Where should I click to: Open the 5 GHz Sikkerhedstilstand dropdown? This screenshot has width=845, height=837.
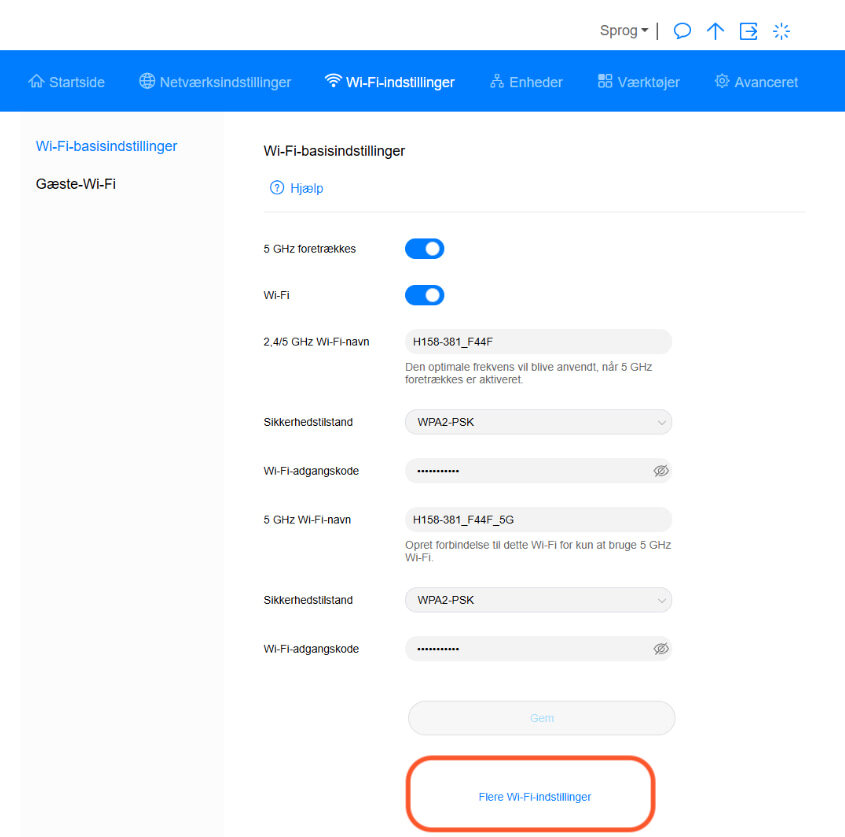[x=538, y=599]
